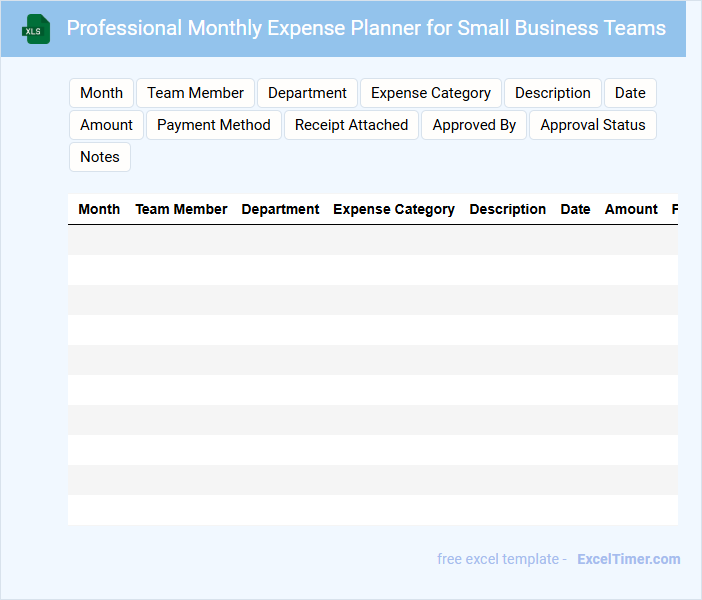Click the planner title heading text
This screenshot has width=702, height=600.
[366, 28]
